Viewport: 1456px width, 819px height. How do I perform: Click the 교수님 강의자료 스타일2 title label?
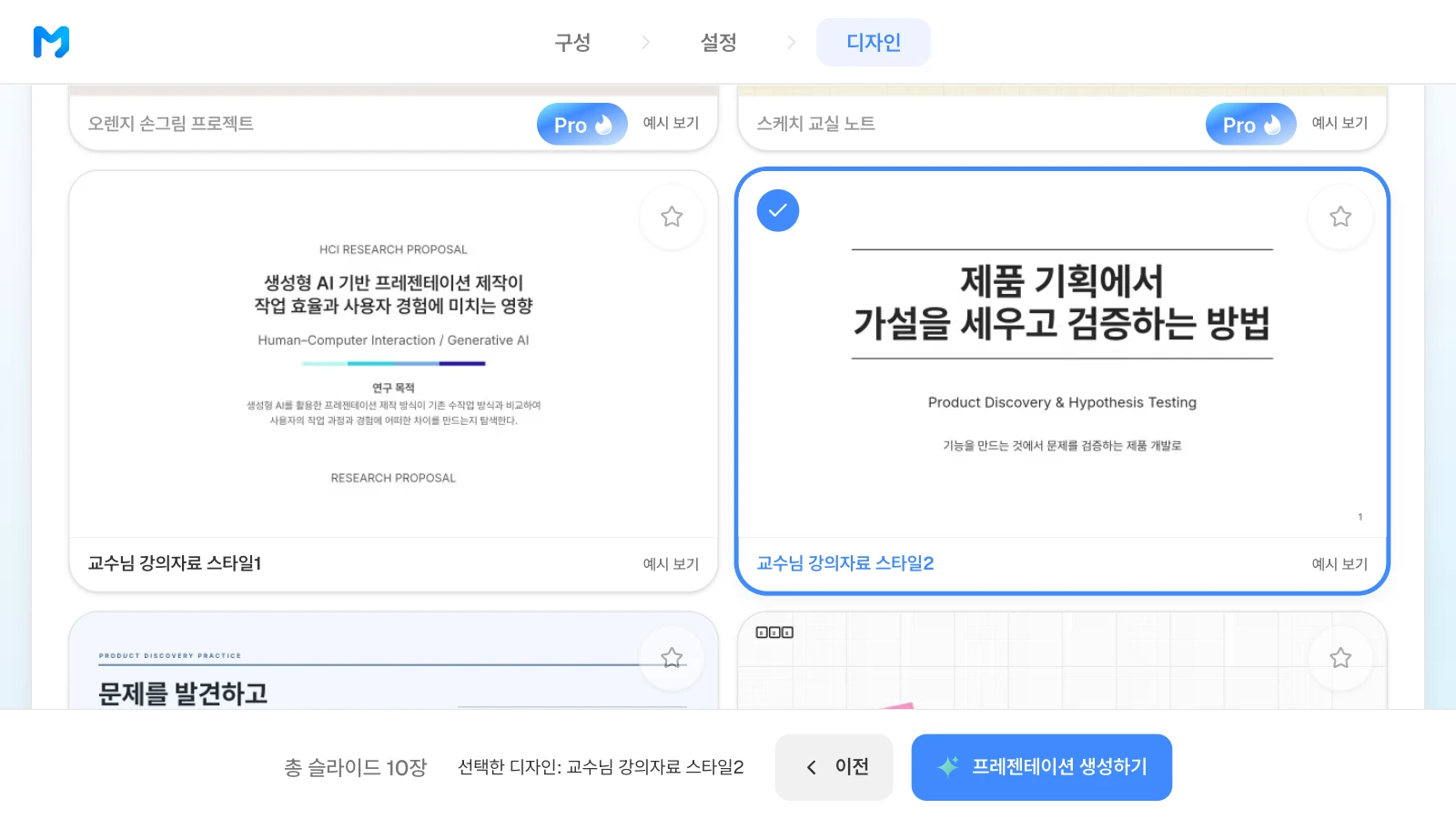[845, 563]
